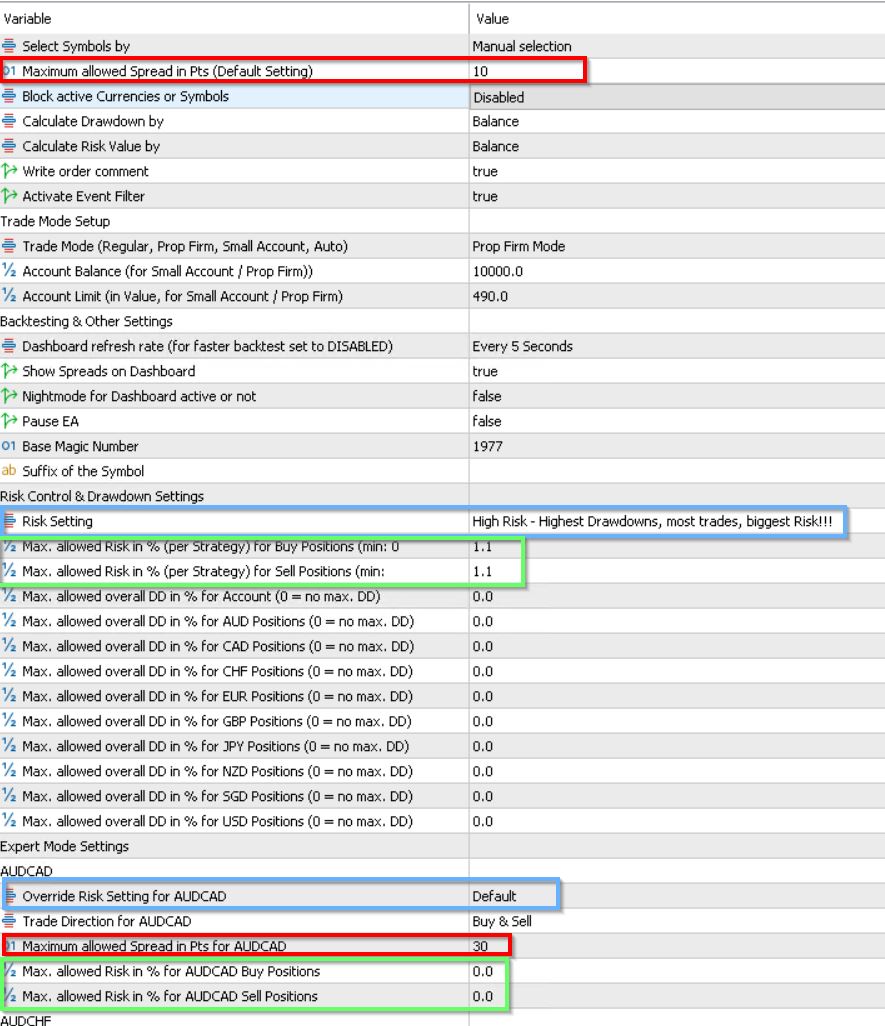The width and height of the screenshot is (885, 1026).
Task: Toggle Show Spreads on Dashboard value
Action: click(x=485, y=371)
